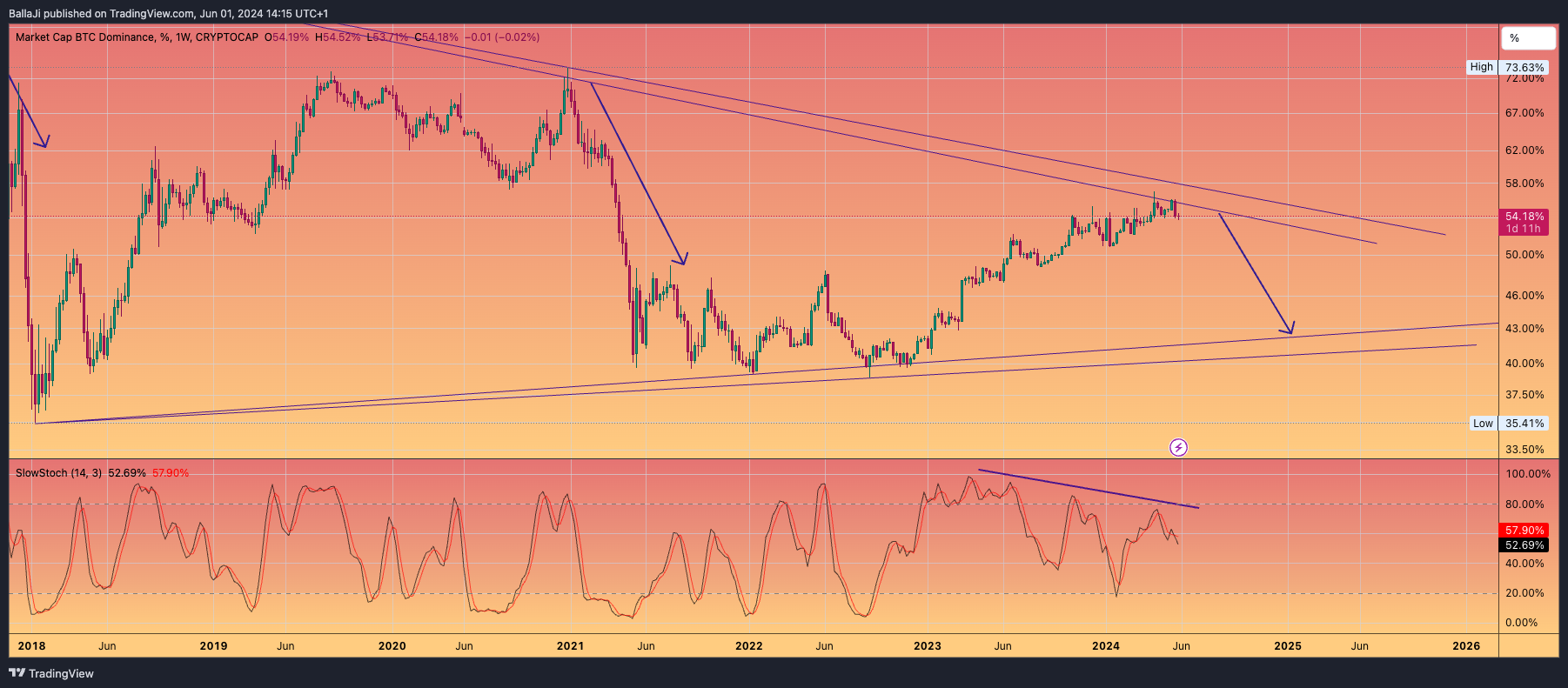The height and width of the screenshot is (688, 1568).
Task: Click the BallaJi published header text
Action: 168,13
